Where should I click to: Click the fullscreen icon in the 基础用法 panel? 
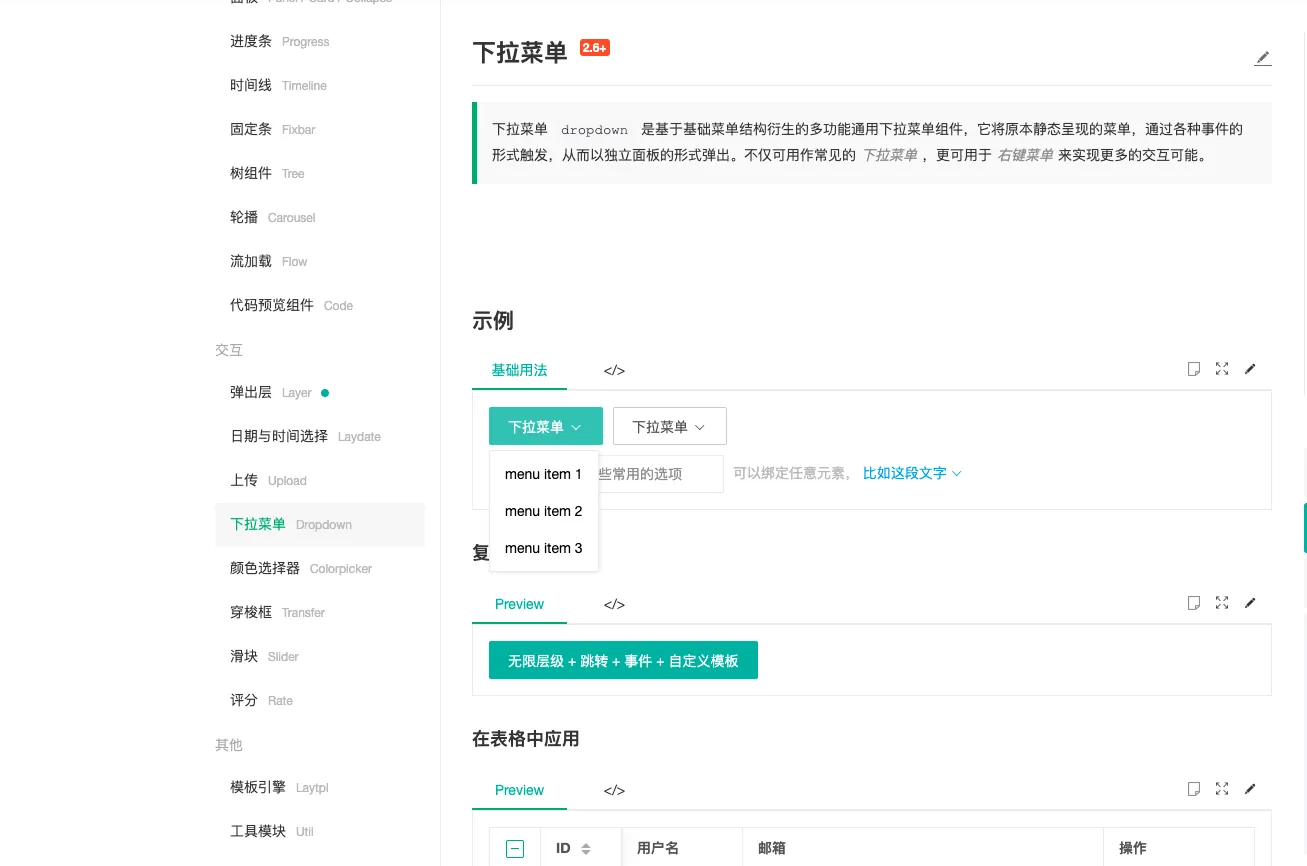1222,369
